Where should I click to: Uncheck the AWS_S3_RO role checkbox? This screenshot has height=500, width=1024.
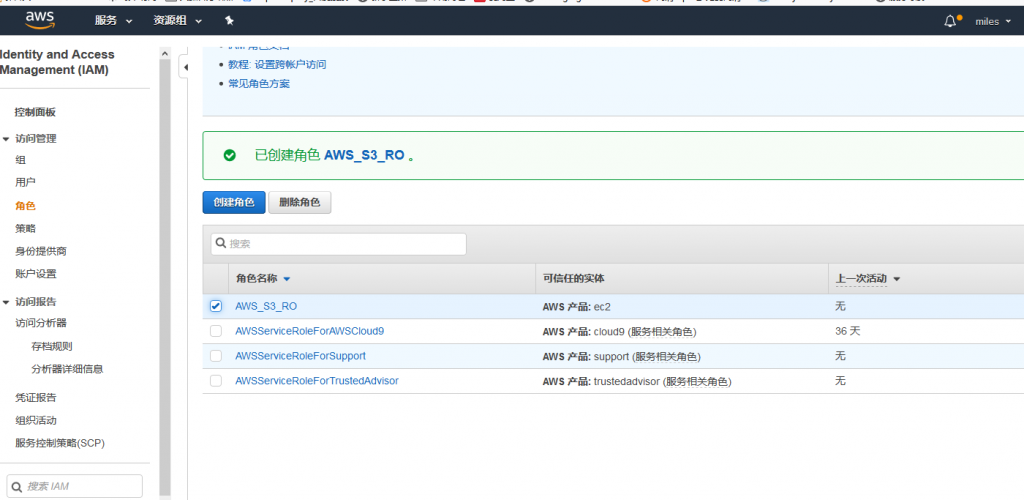pos(216,306)
